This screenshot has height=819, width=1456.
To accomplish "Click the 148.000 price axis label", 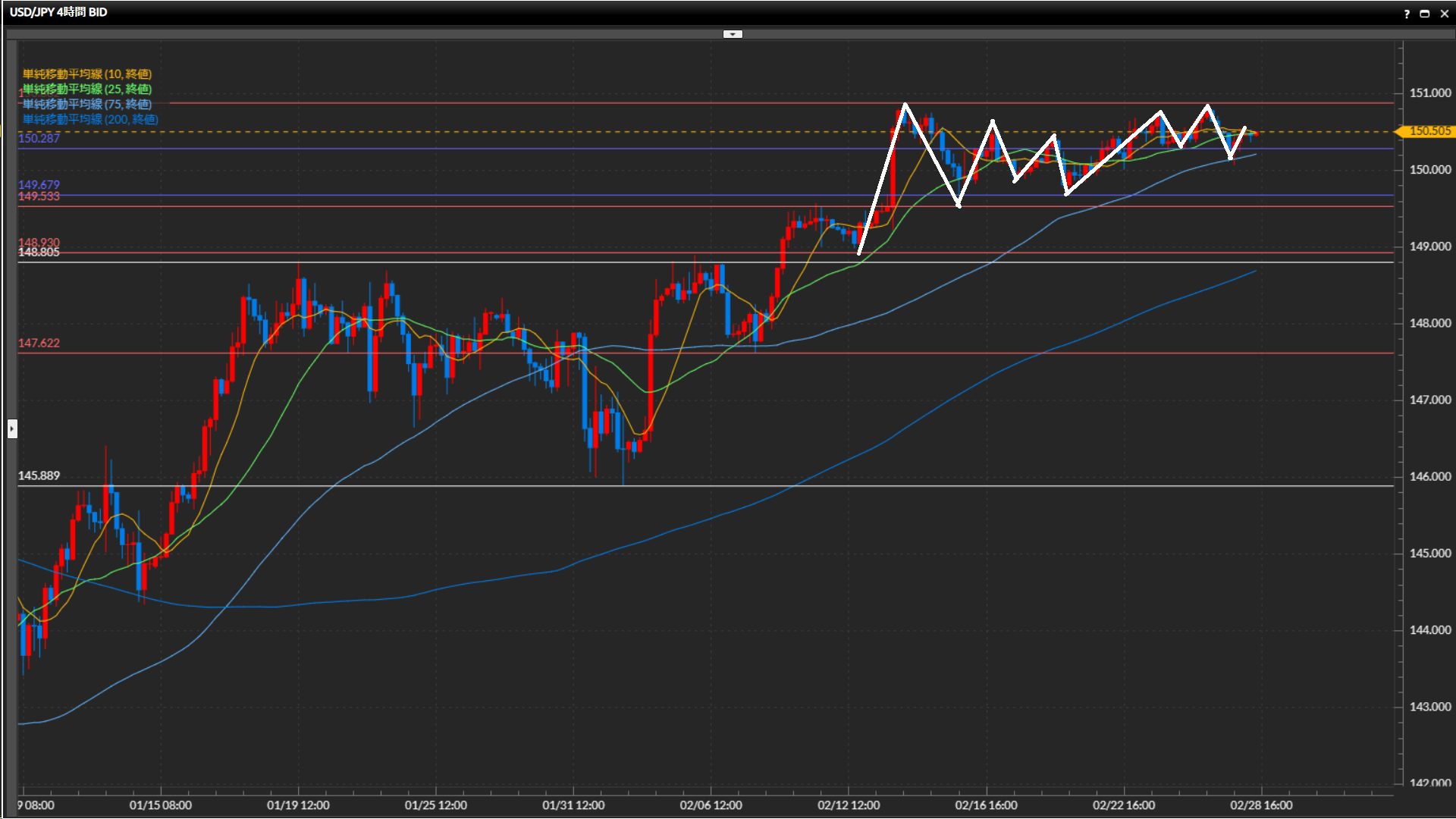I will pos(1429,323).
